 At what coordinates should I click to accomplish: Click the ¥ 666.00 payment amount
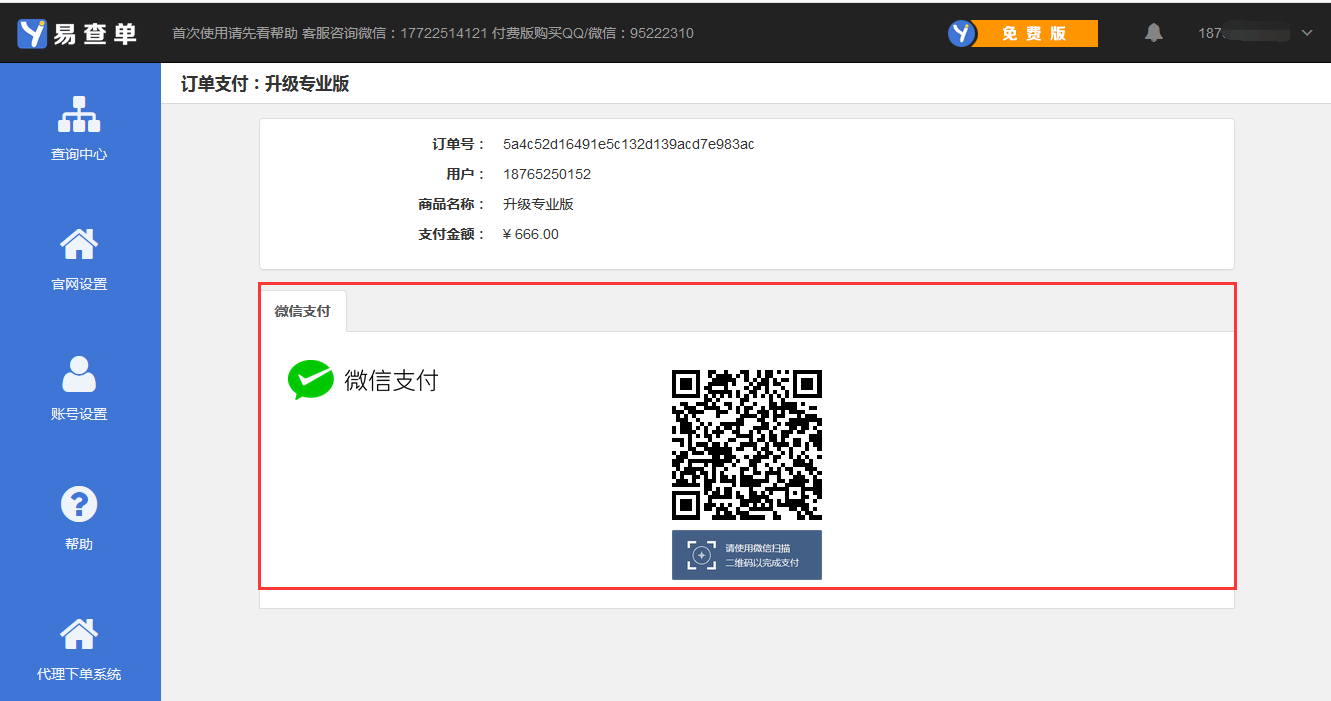[x=531, y=234]
